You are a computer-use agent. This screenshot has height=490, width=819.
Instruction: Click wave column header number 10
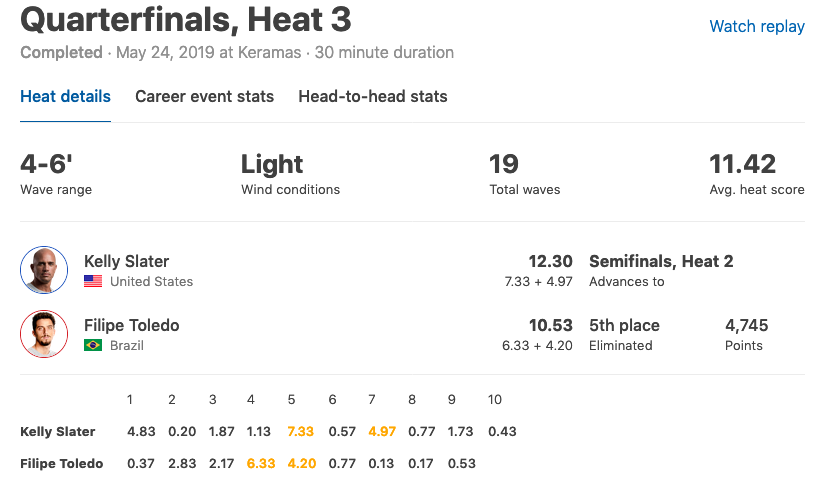495,400
